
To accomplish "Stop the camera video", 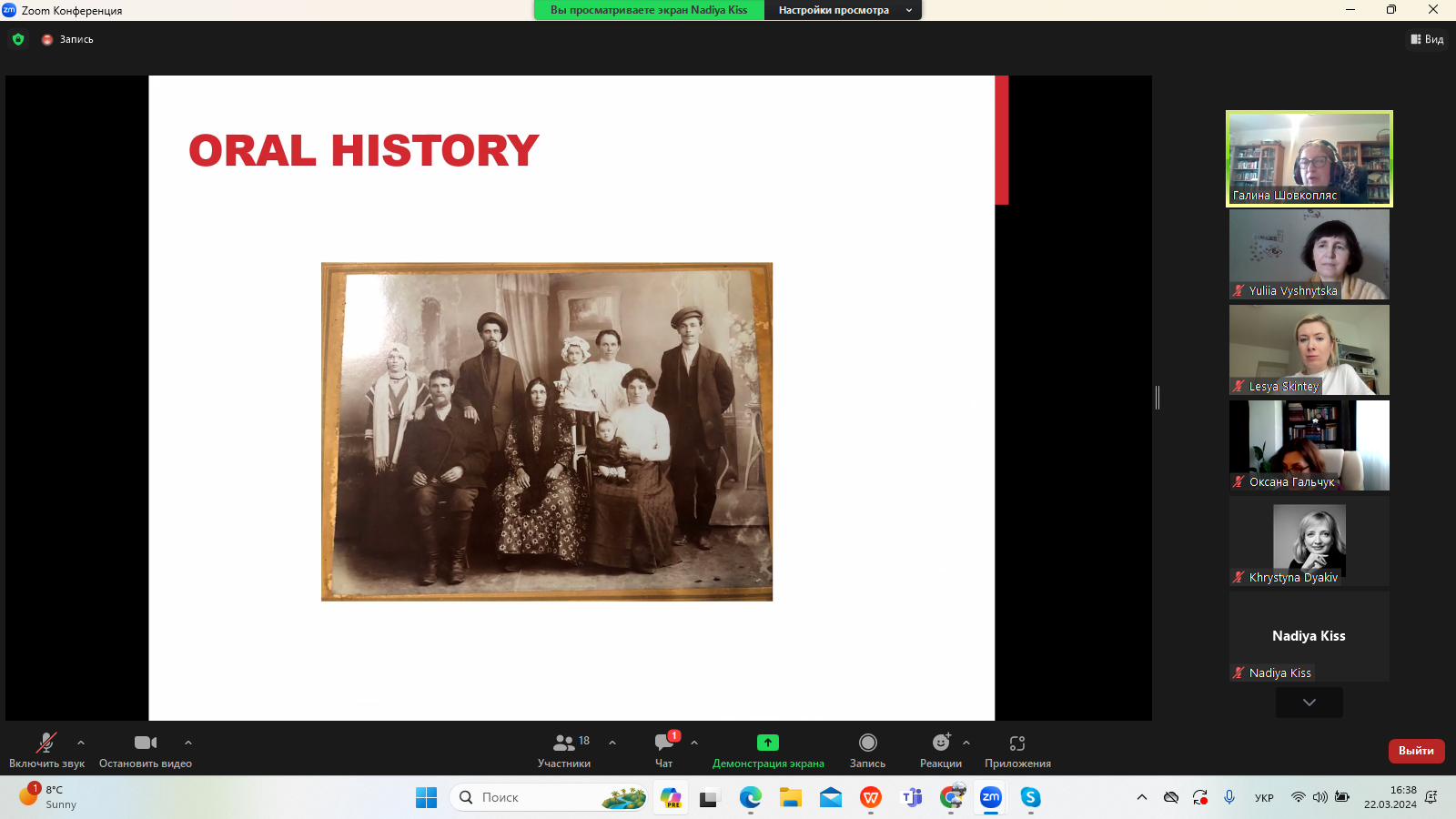I will click(x=145, y=751).
